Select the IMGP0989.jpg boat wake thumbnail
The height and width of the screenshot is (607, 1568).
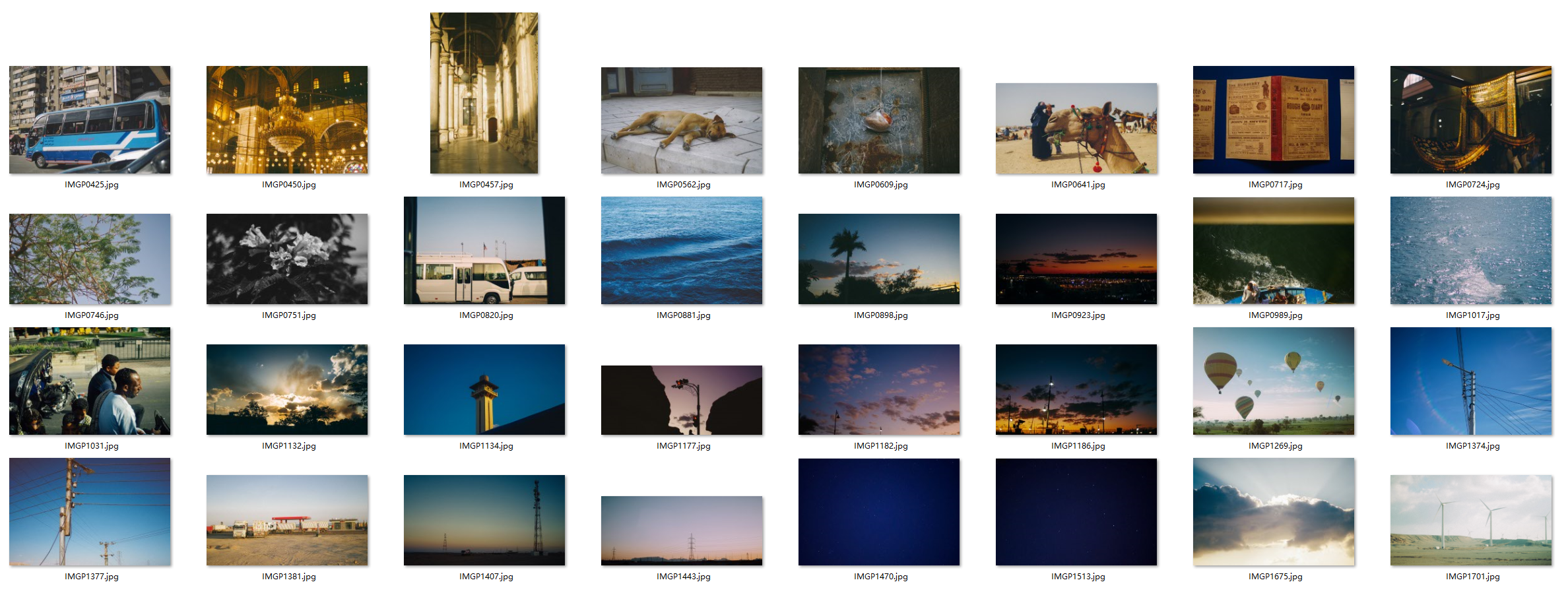(1274, 251)
